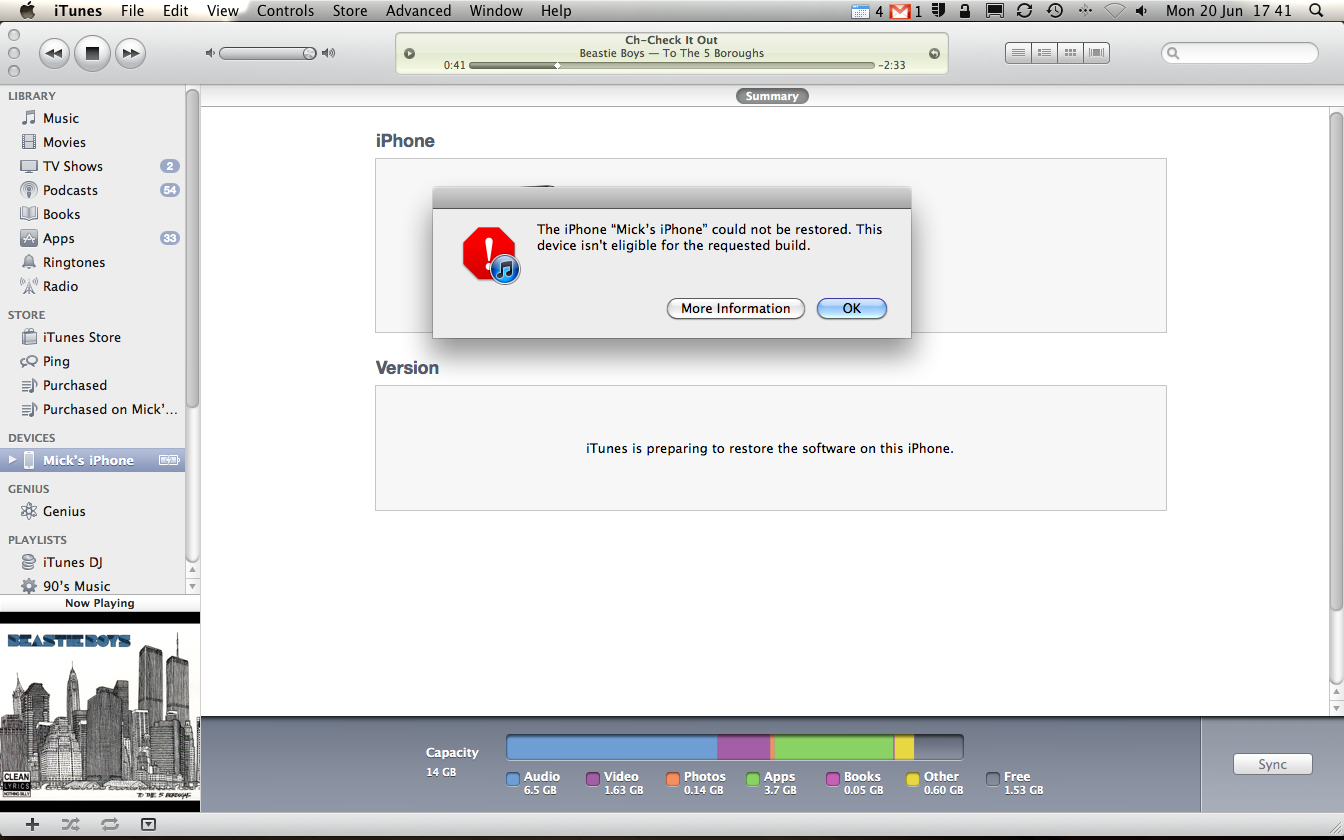Image resolution: width=1344 pixels, height=840 pixels.
Task: Adjust the volume slider
Action: [x=268, y=53]
